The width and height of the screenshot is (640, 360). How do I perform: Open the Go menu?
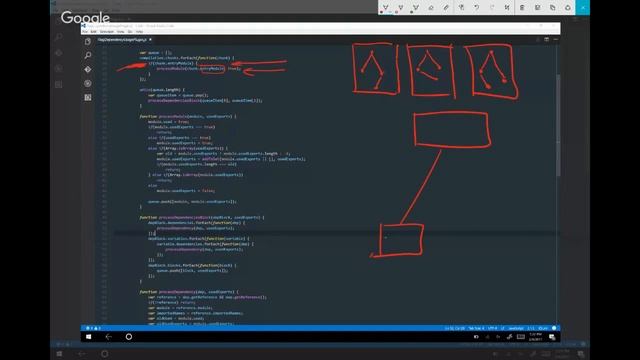click(x=130, y=31)
